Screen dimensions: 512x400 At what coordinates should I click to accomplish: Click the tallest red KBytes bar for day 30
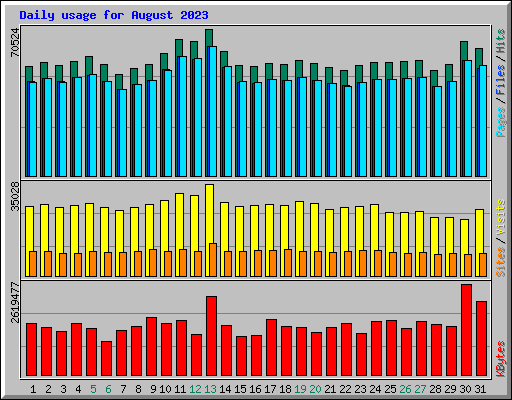[x=466, y=330]
